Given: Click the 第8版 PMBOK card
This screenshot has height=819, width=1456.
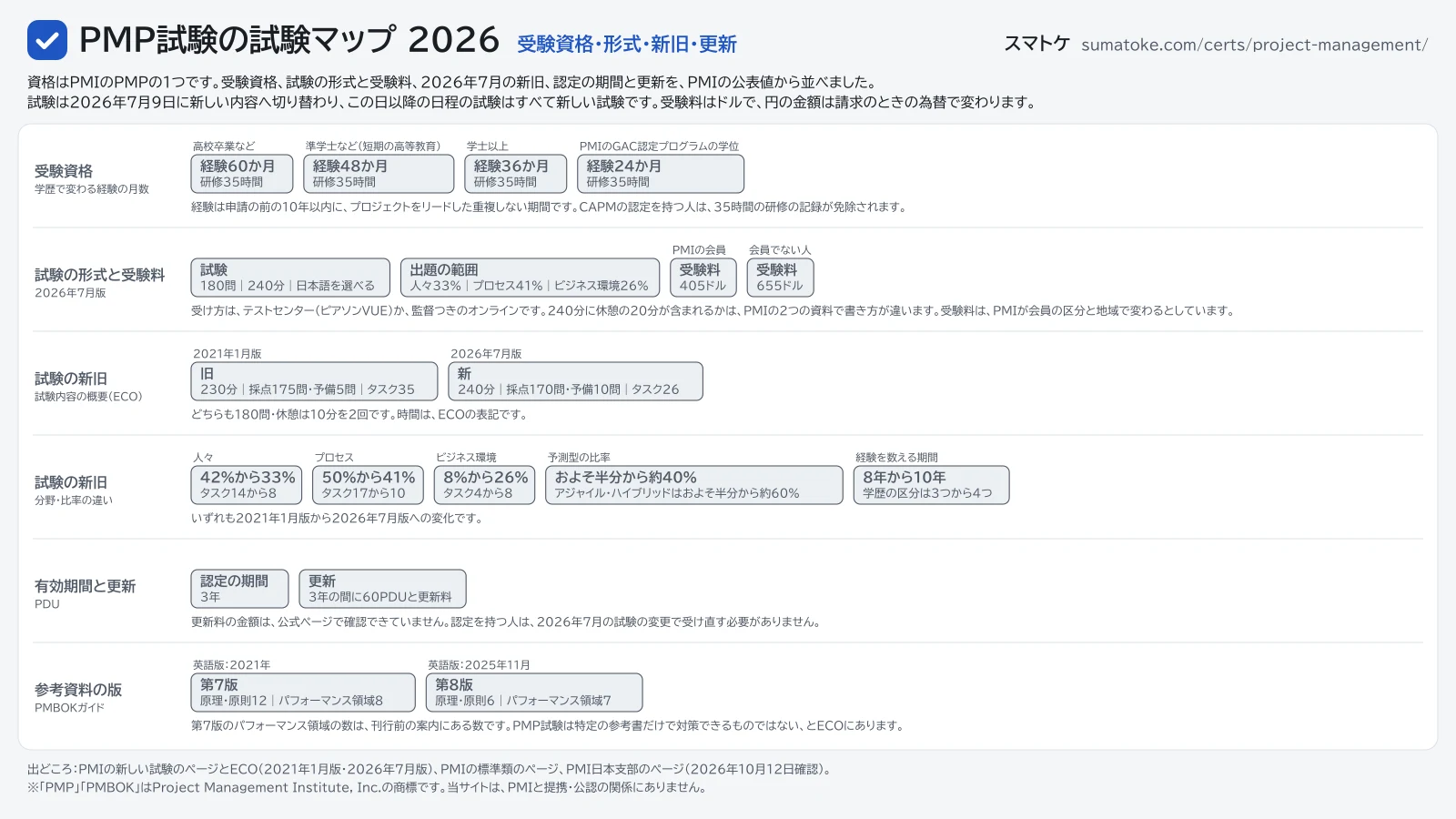Looking at the screenshot, I should click(534, 693).
